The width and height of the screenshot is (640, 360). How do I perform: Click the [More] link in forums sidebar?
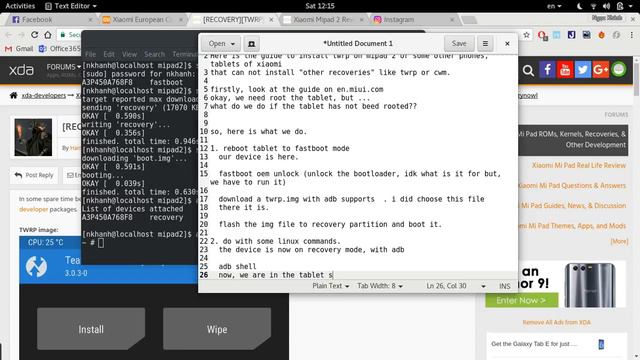click(x=619, y=241)
